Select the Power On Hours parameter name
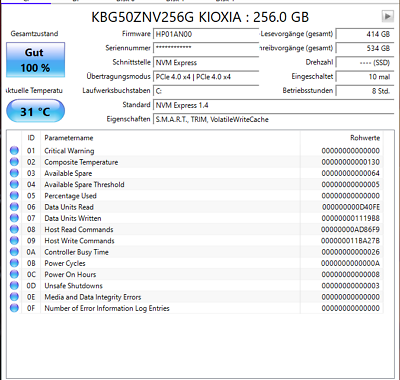This screenshot has height=380, width=400. (70, 274)
